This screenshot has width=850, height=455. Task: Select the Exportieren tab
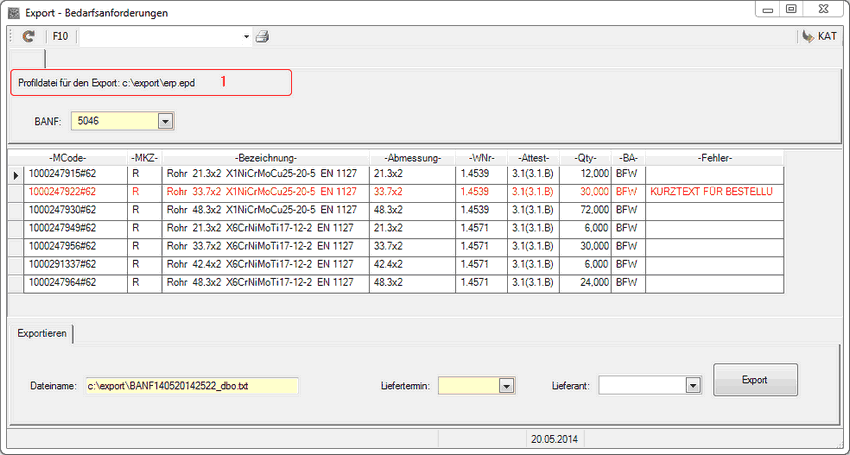click(42, 333)
